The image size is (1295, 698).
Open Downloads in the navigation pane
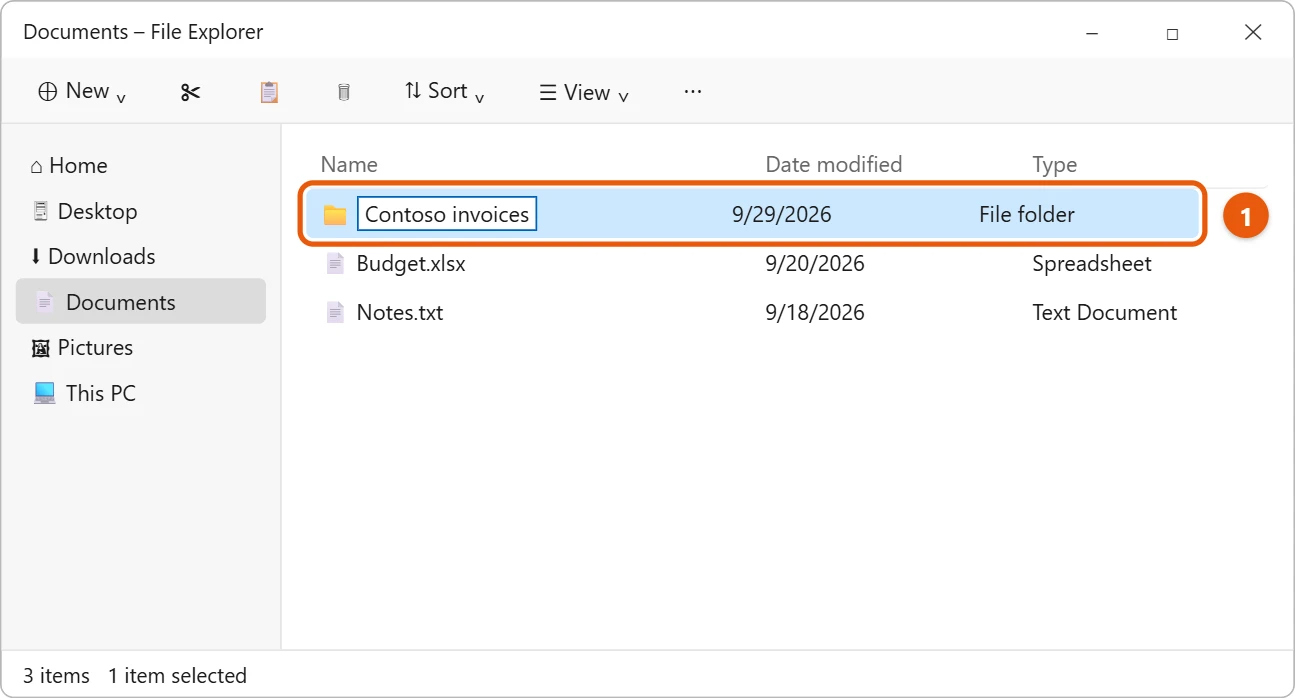point(92,257)
